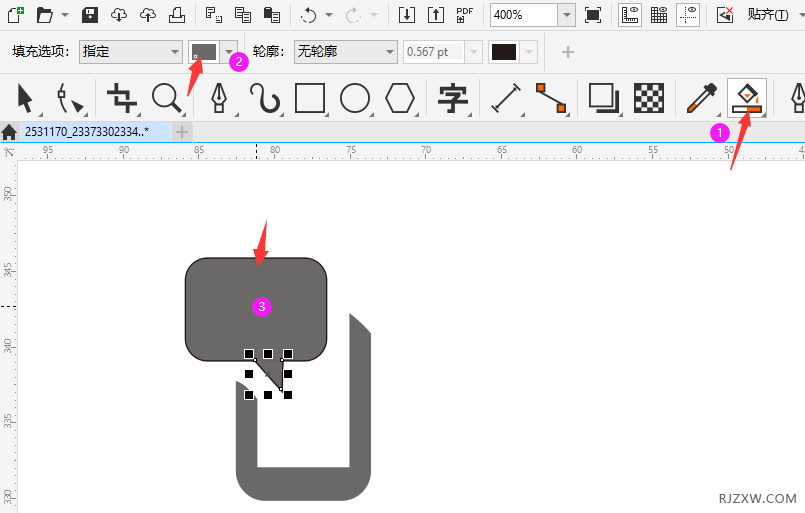
Task: Click the Import icon
Action: pyautogui.click(x=407, y=15)
